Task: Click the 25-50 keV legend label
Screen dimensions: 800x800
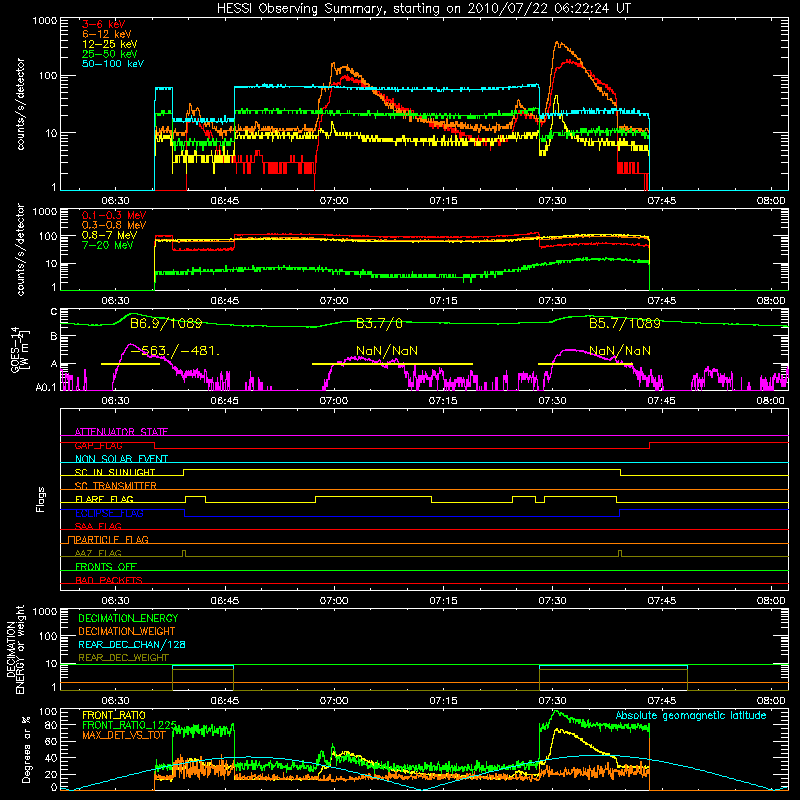Action: (x=110, y=54)
